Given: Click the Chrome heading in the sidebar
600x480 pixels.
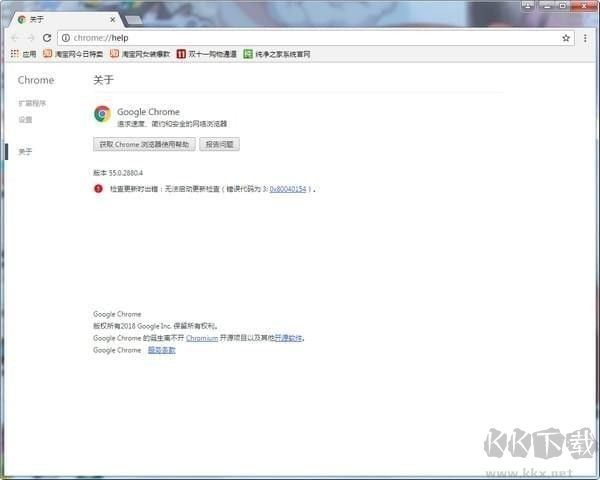Looking at the screenshot, I should [x=36, y=80].
